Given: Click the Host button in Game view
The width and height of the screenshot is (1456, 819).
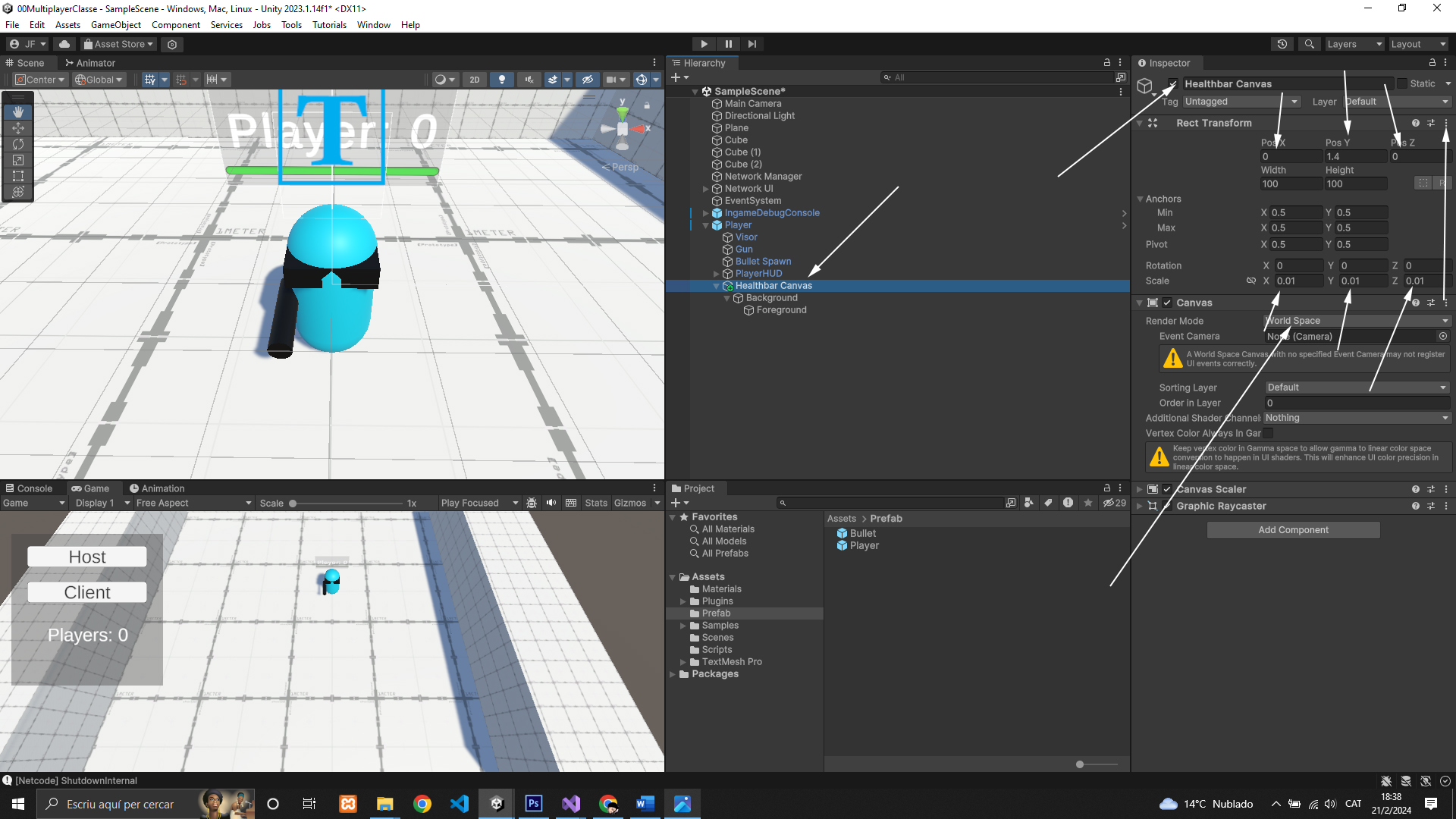Looking at the screenshot, I should [x=87, y=557].
